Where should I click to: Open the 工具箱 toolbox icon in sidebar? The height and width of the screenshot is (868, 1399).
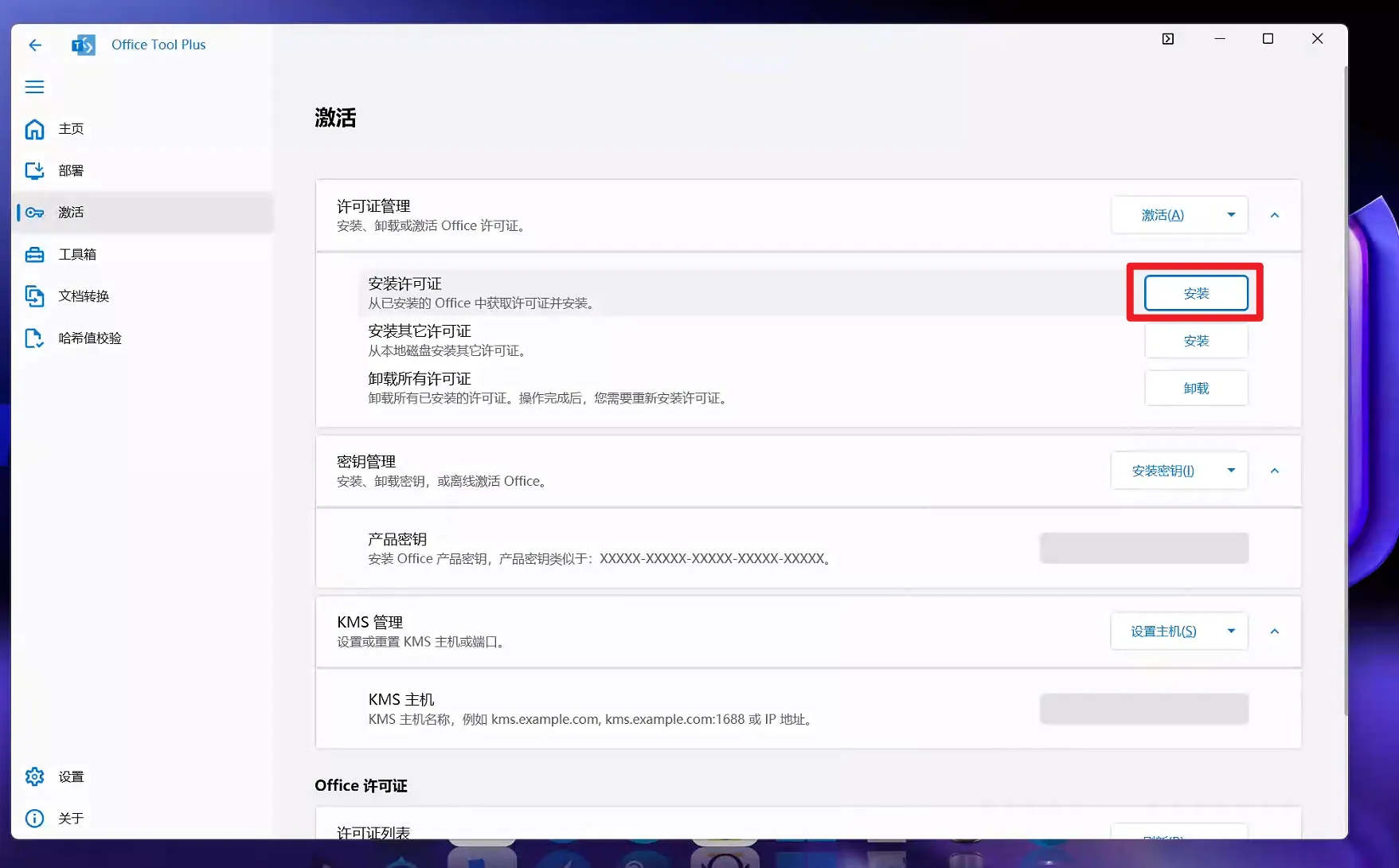[34, 254]
